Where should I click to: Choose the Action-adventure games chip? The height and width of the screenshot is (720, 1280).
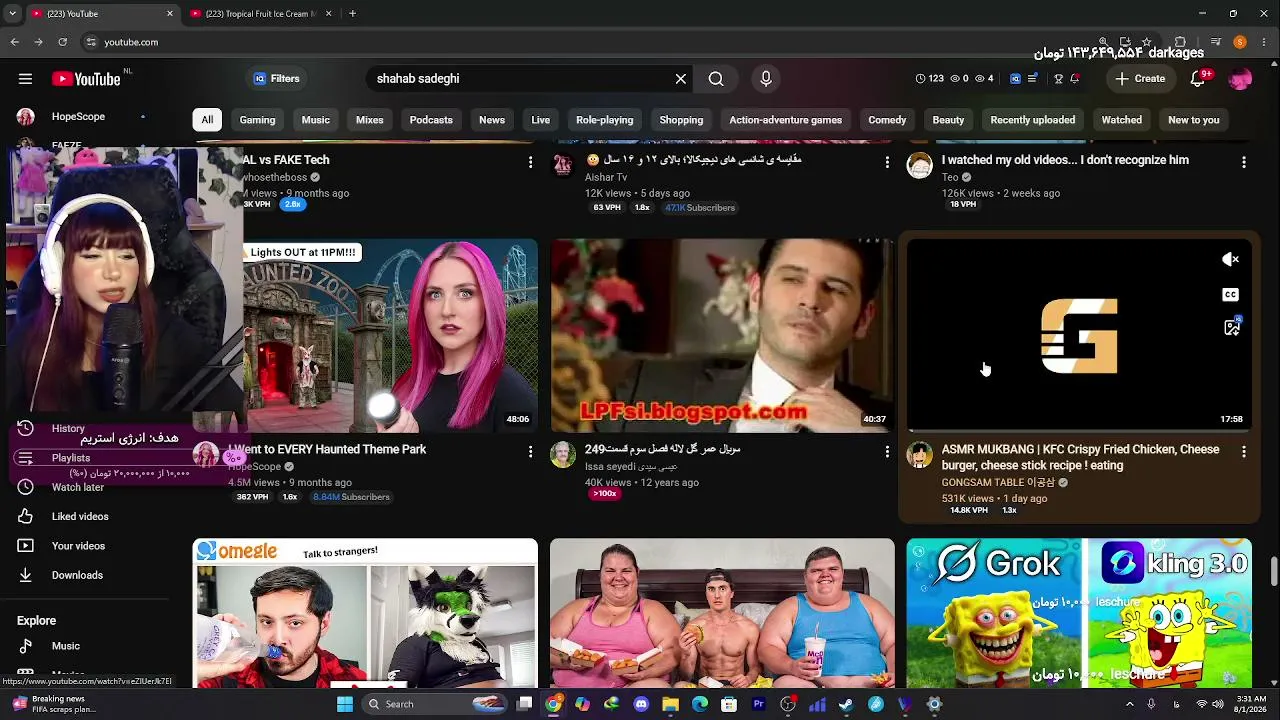tap(785, 120)
